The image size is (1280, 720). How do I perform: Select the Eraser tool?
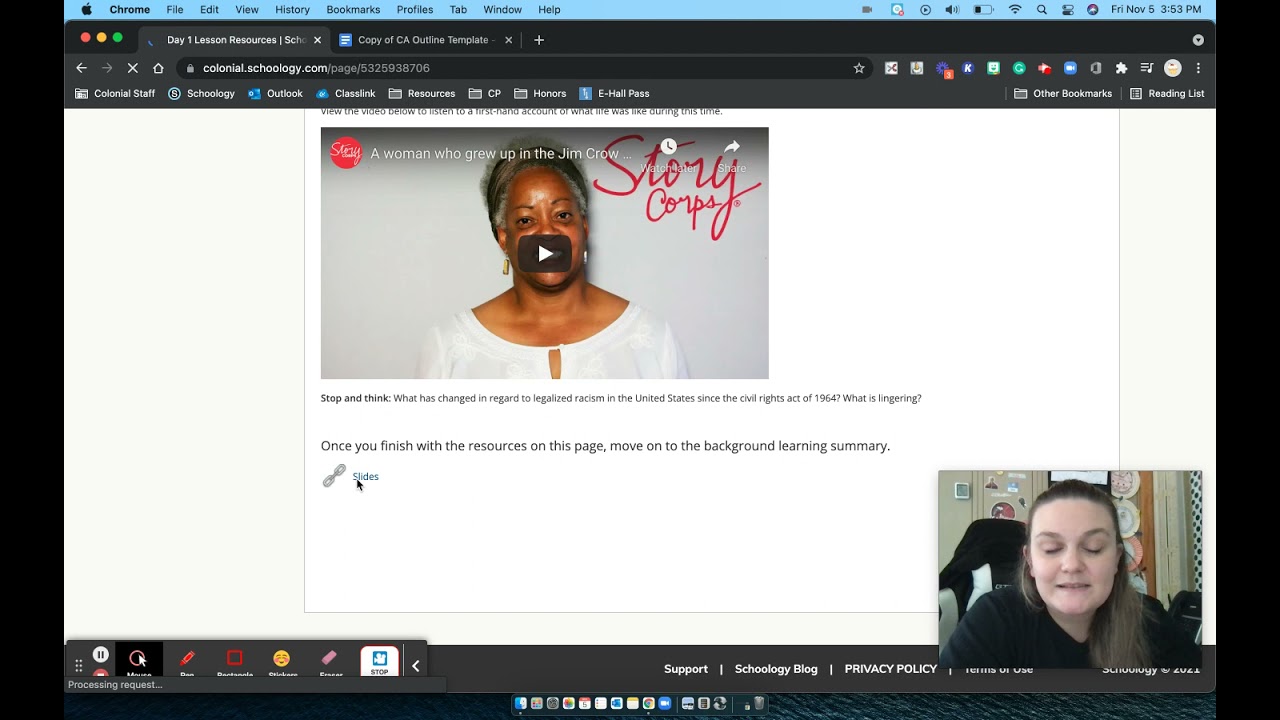click(330, 661)
